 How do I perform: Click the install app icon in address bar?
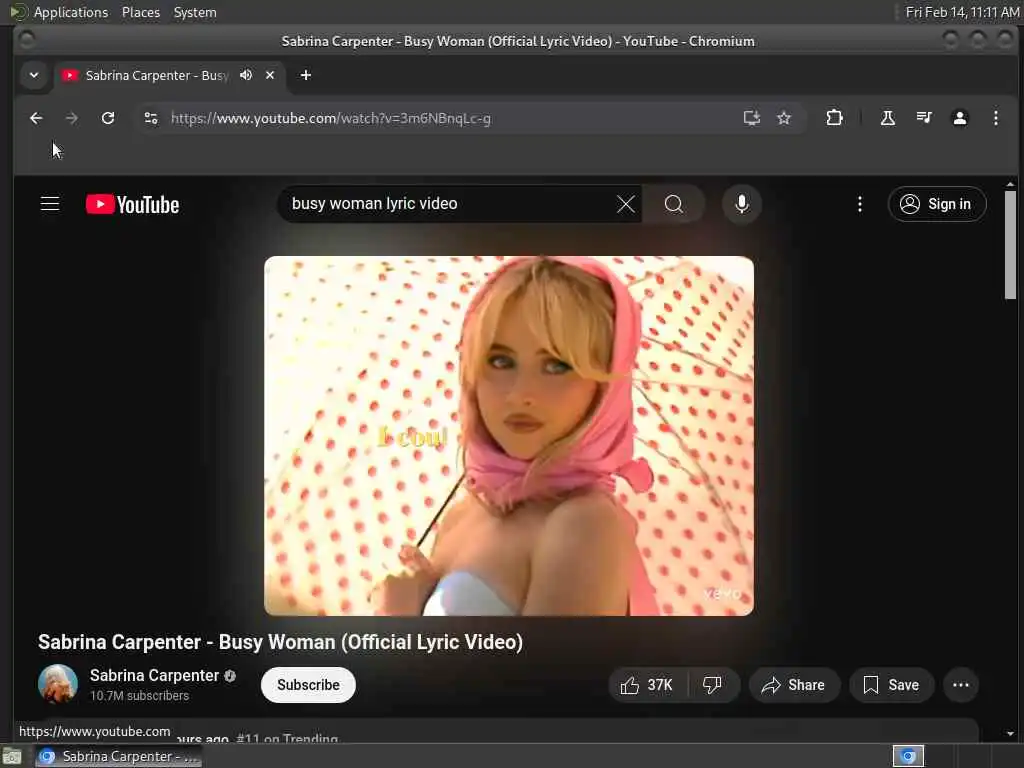pos(752,118)
